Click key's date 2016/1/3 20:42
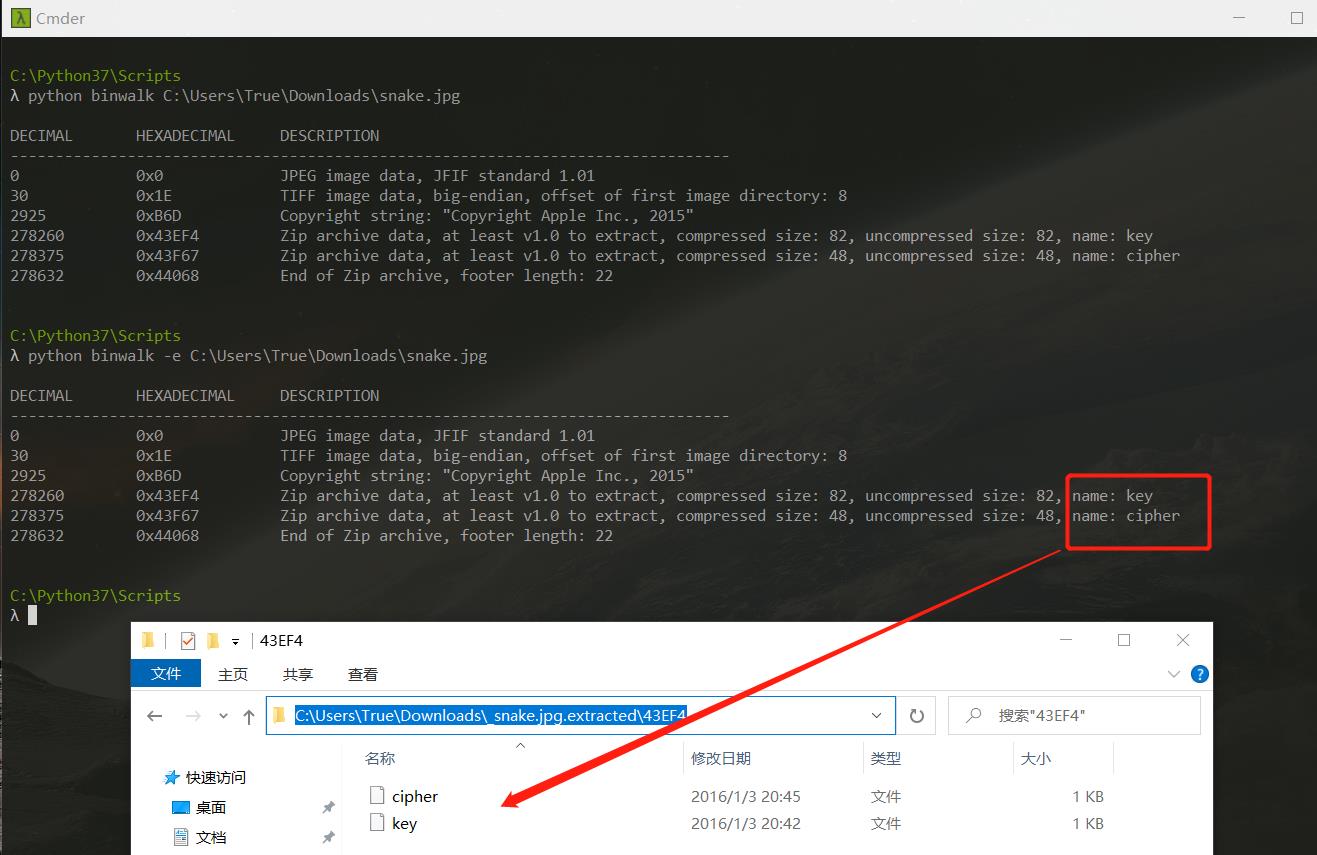The height and width of the screenshot is (855, 1317). click(746, 824)
